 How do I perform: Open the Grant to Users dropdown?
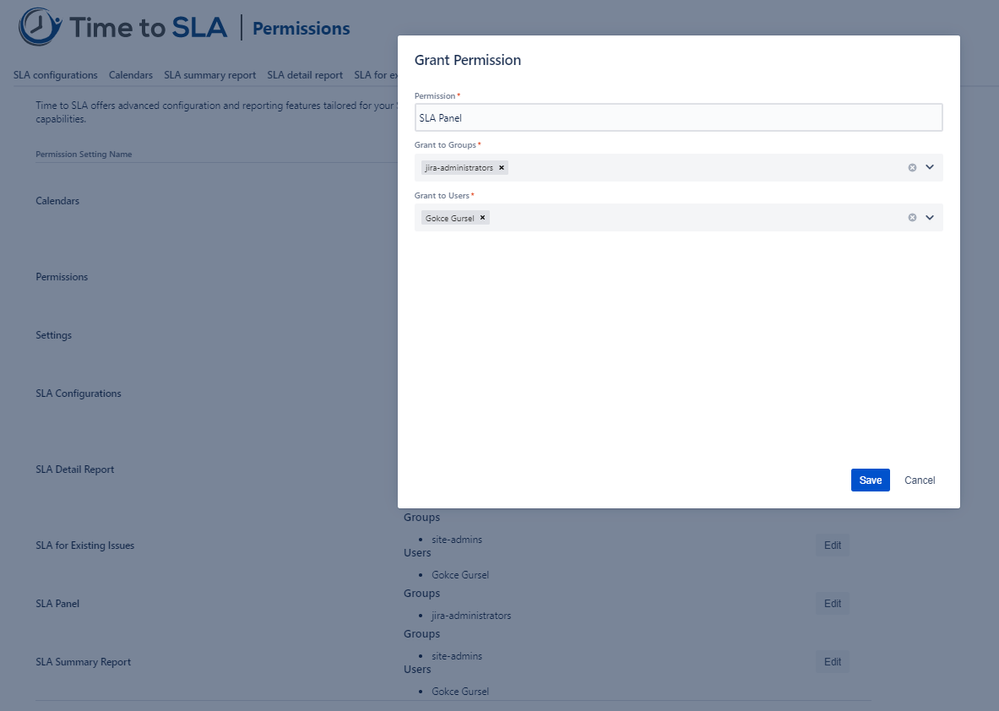click(929, 217)
